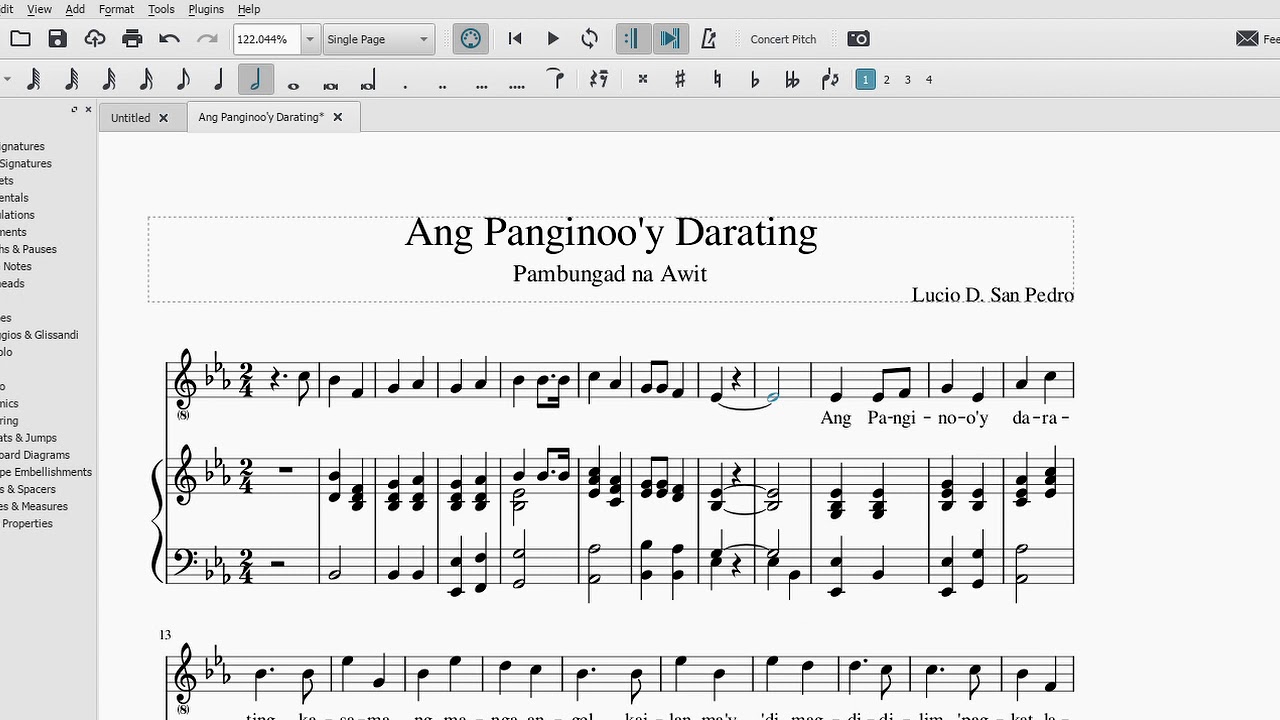The height and width of the screenshot is (720, 1280).
Task: Select the quarter note duration
Action: [219, 80]
